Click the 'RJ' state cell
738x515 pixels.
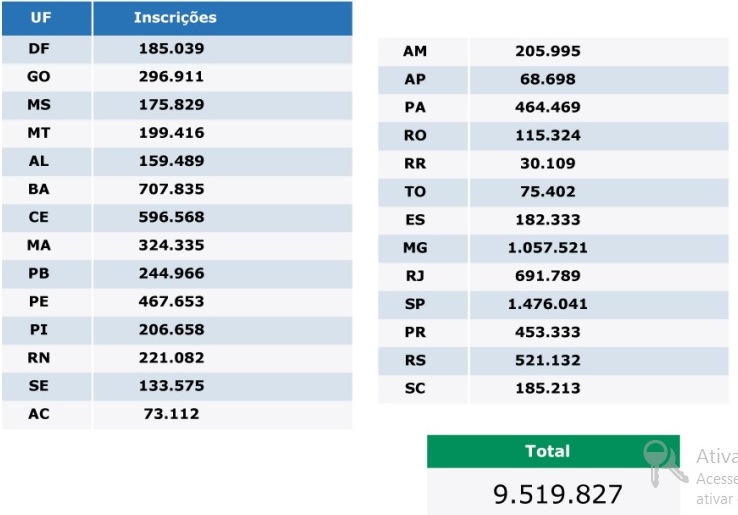[x=415, y=276]
